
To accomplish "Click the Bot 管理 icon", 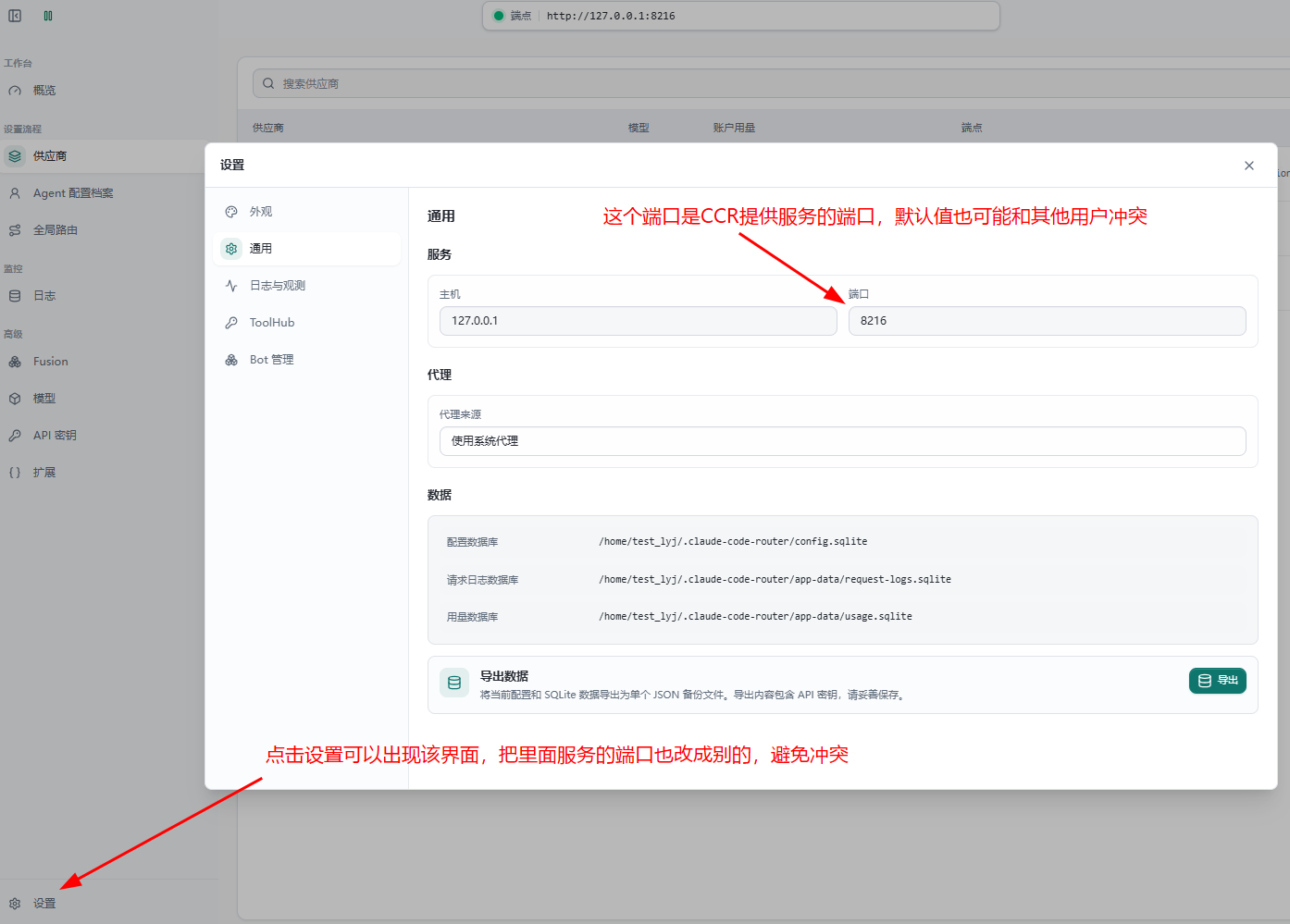I will (x=231, y=360).
